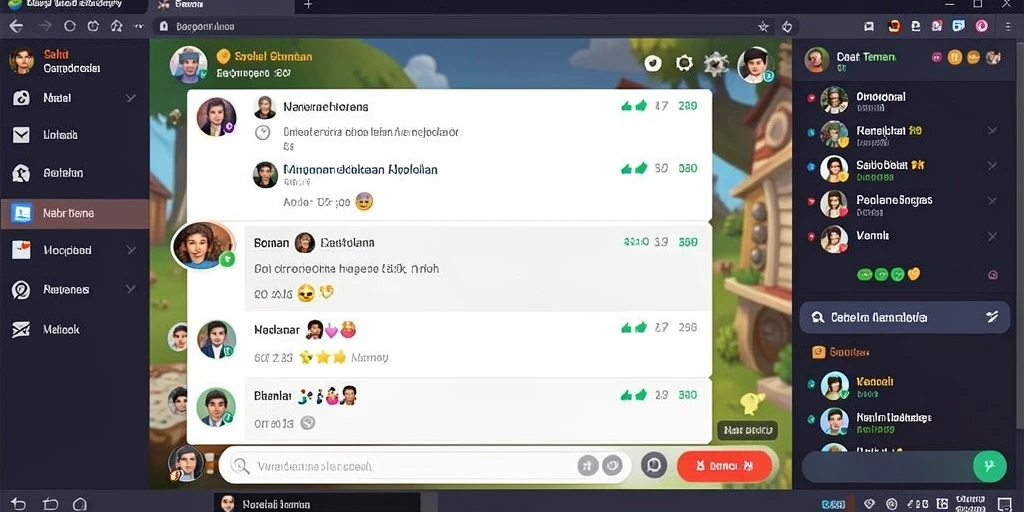This screenshot has width=1024, height=512.
Task: Click the white circle icon in header
Action: coord(653,63)
